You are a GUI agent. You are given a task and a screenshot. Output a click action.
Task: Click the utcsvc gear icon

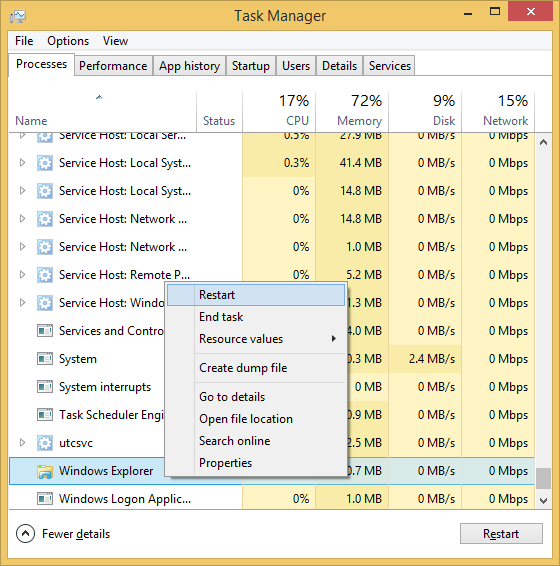[x=45, y=443]
